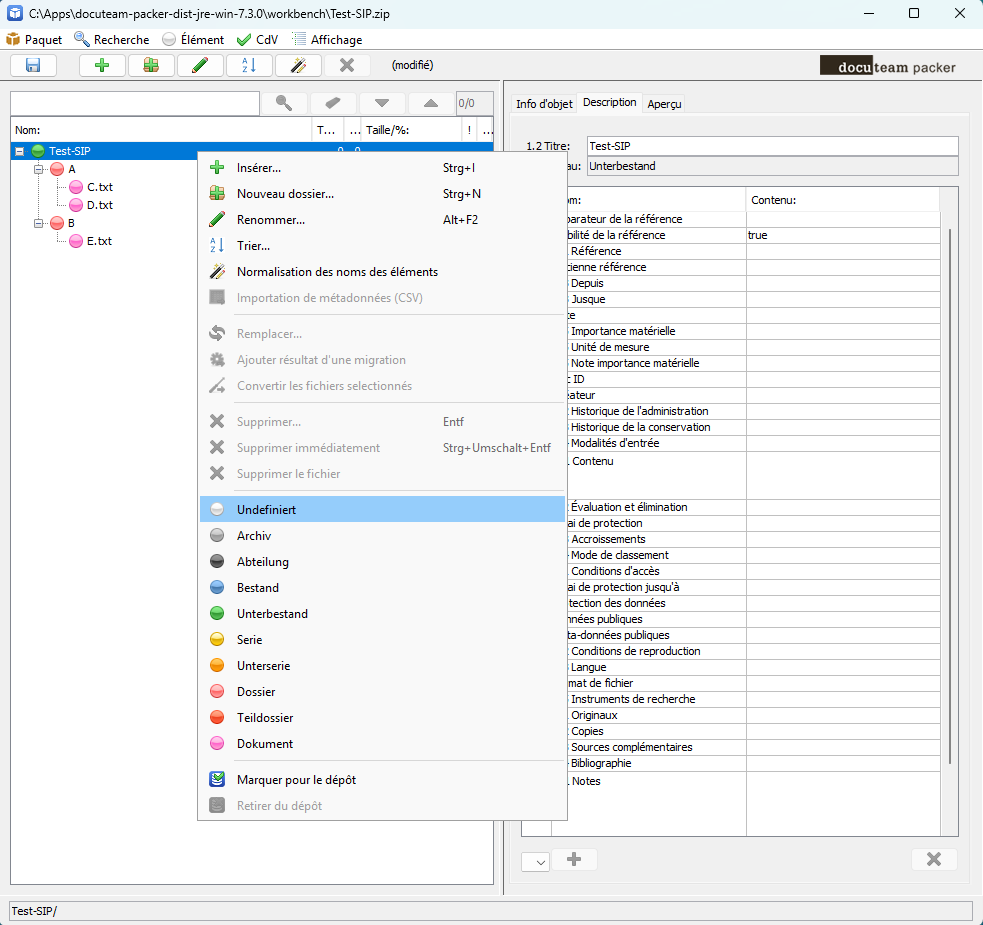Click the magnifier search button
Screen dimensions: 983x925
tap(284, 103)
